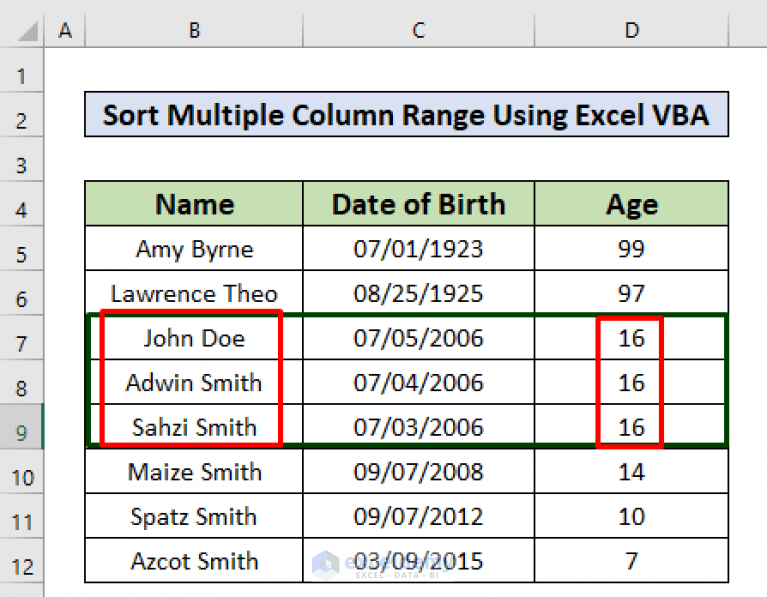Screen dimensions: 767x597
Task: Select row 3 header
Action: (22, 159)
